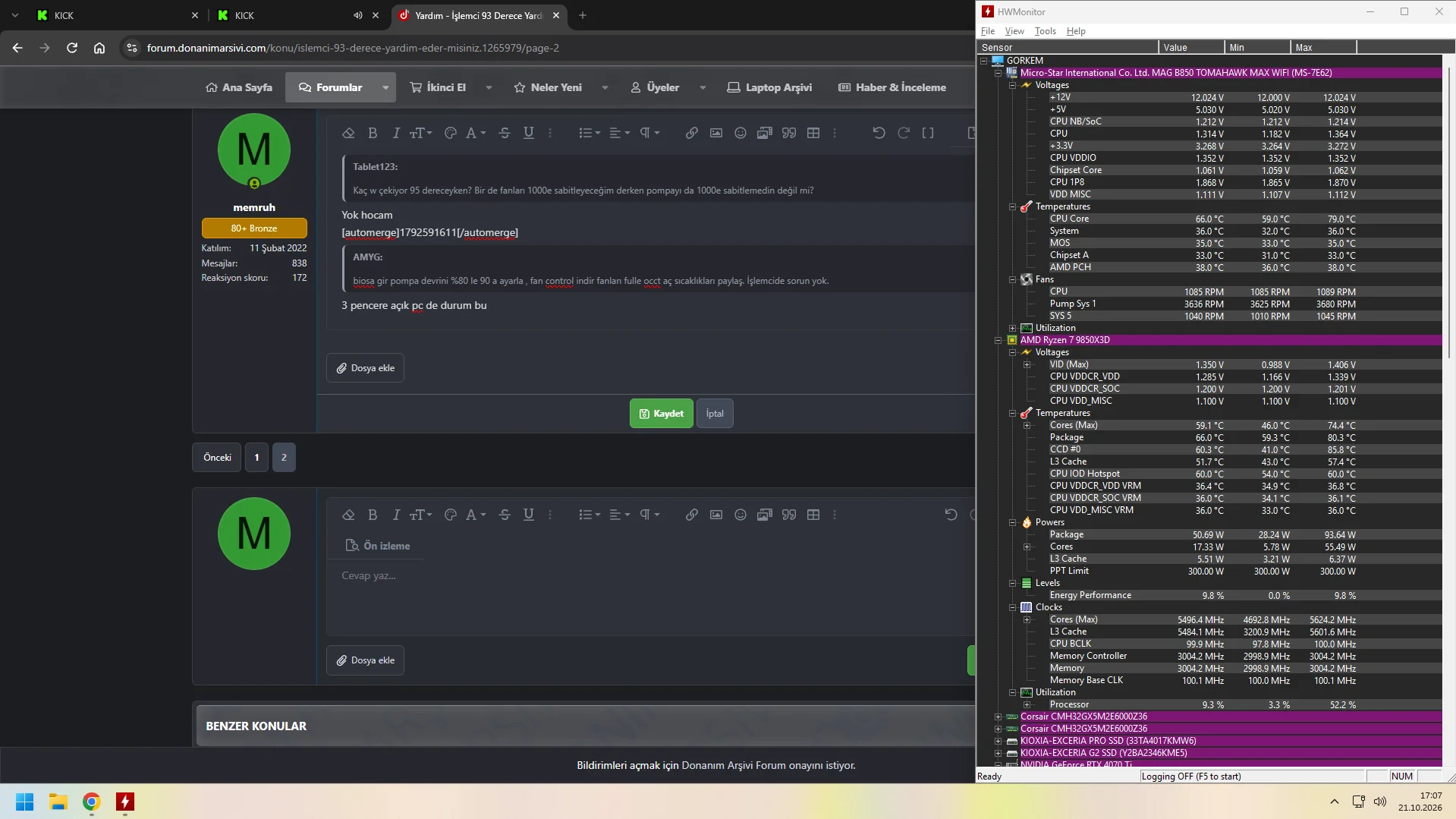1456x819 pixels.
Task: Toggle underline in the upper editor toolbar
Action: [x=529, y=133]
